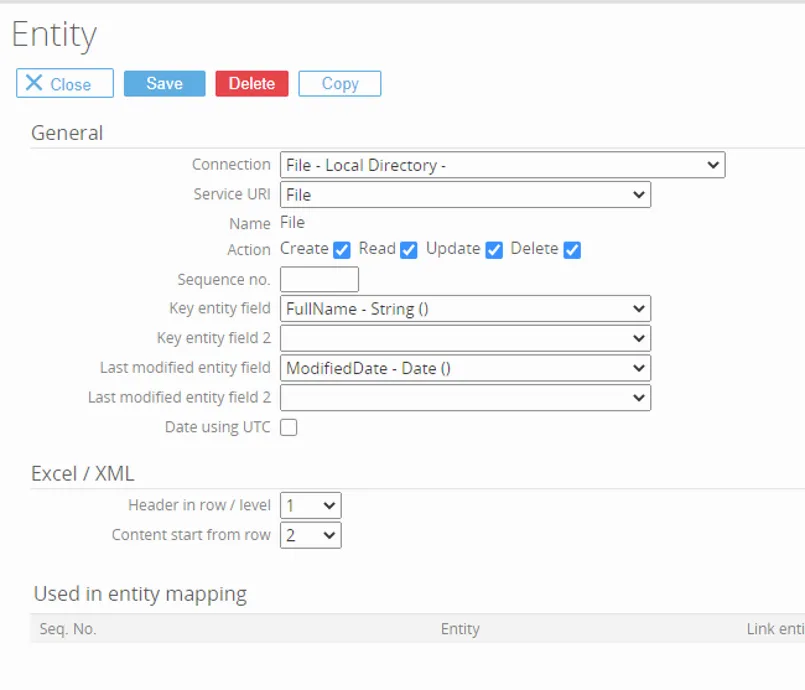Screen dimensions: 805x690
Task: Enable the Date using UTC checkbox
Action: click(289, 428)
